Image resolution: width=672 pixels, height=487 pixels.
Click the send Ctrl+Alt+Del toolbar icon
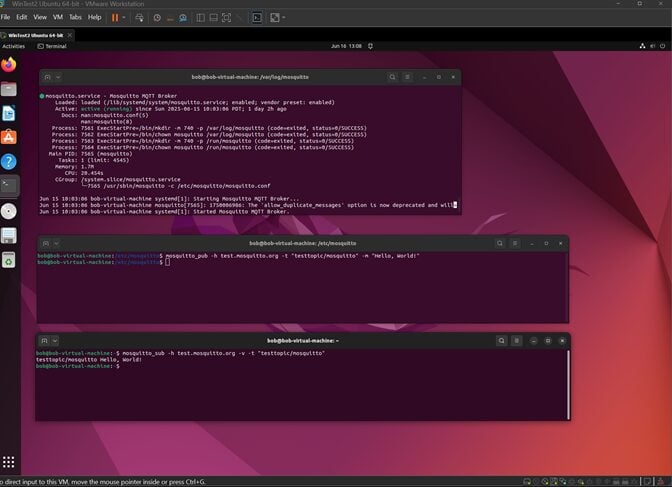coord(141,17)
